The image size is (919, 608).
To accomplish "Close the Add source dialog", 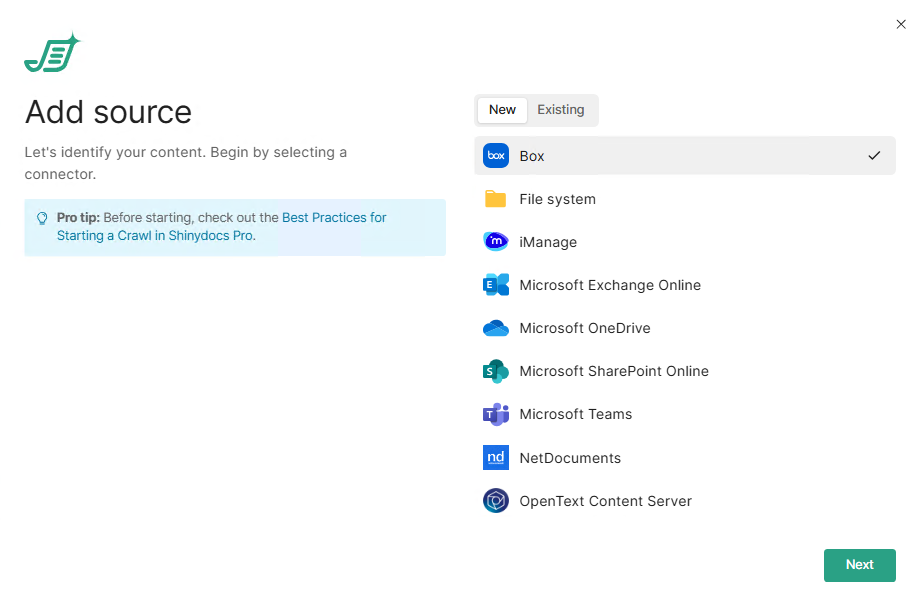I will pyautogui.click(x=901, y=24).
